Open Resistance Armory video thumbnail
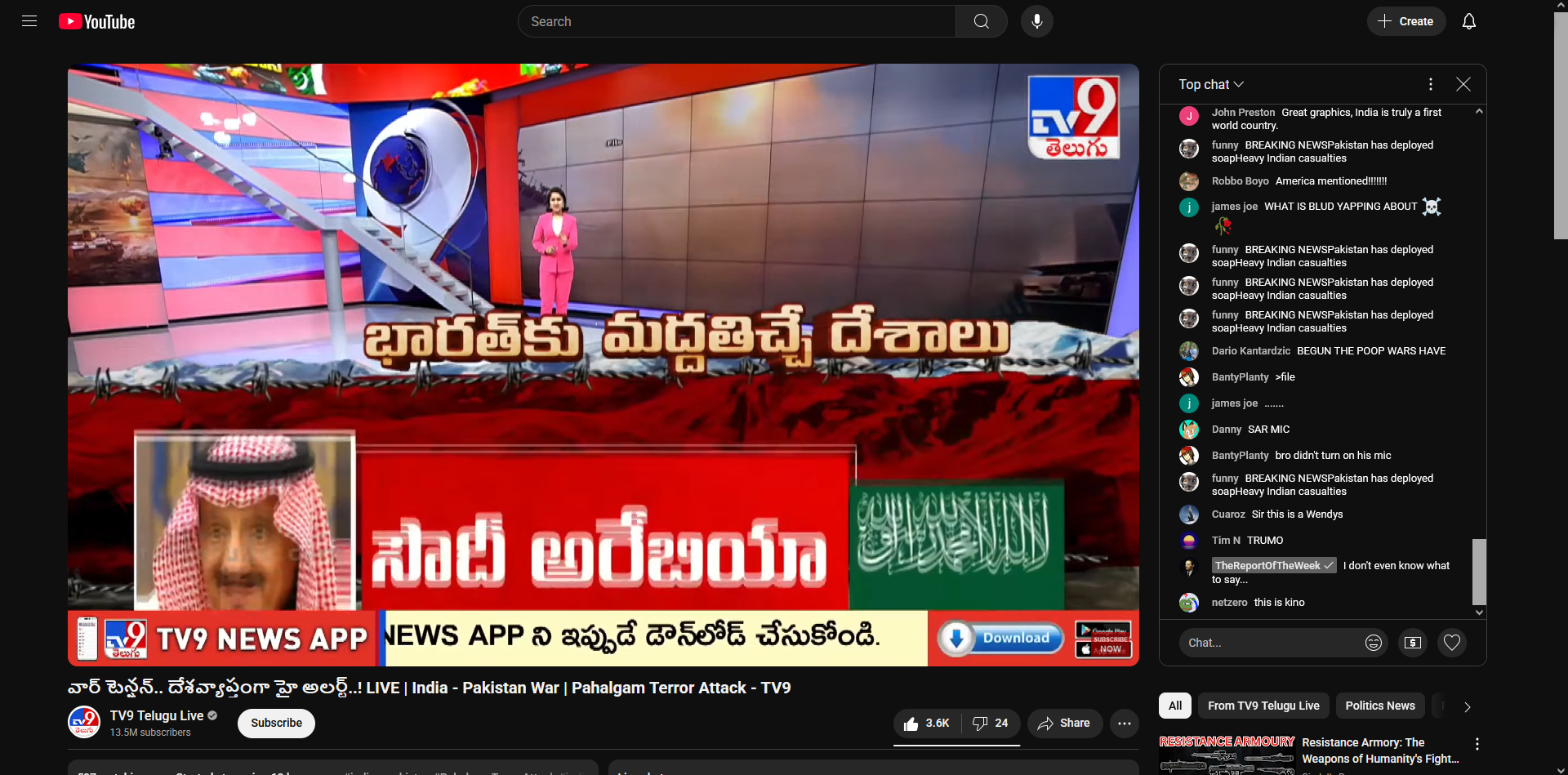The width and height of the screenshot is (1568, 775). click(1227, 755)
